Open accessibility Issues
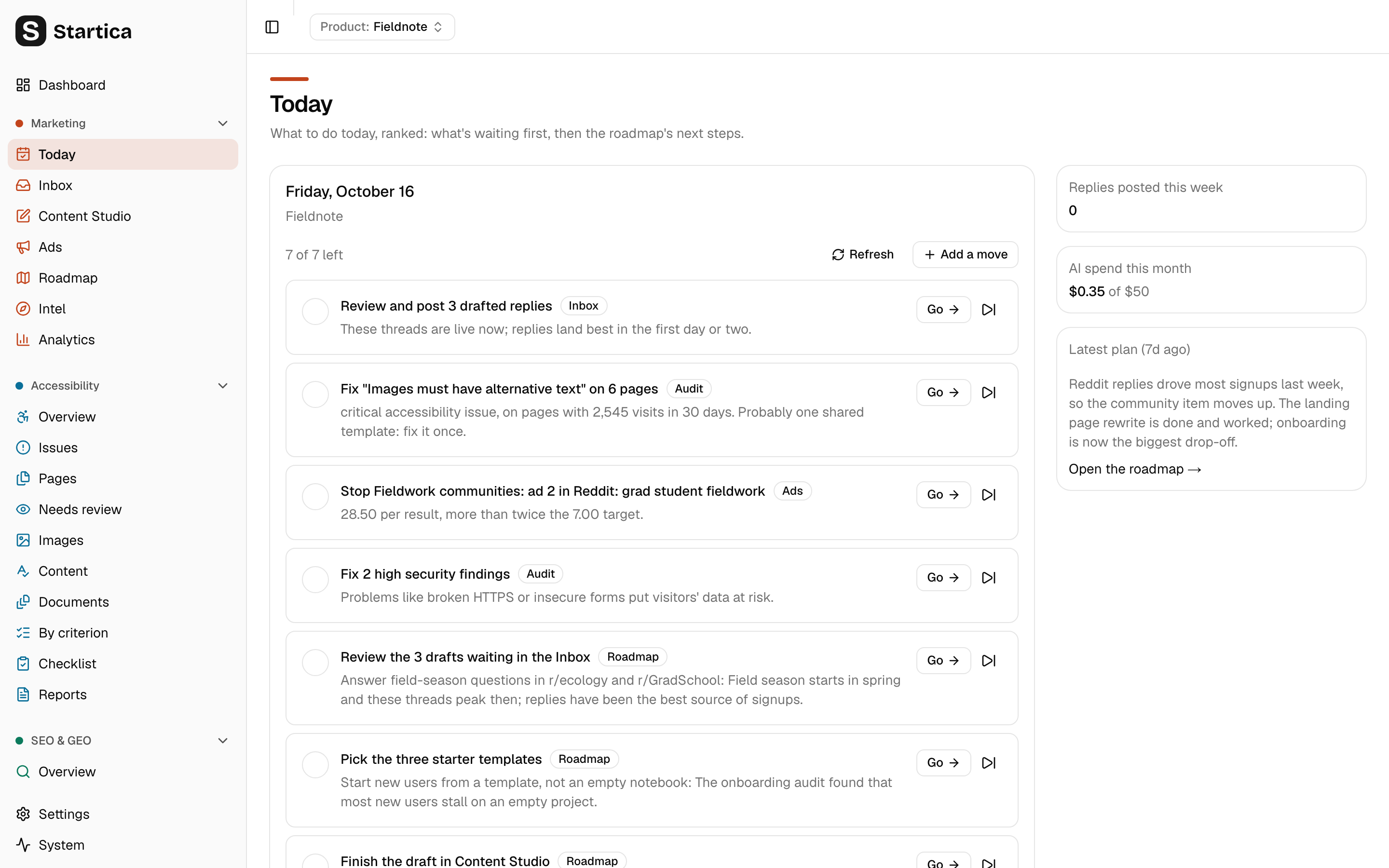 (123, 448)
